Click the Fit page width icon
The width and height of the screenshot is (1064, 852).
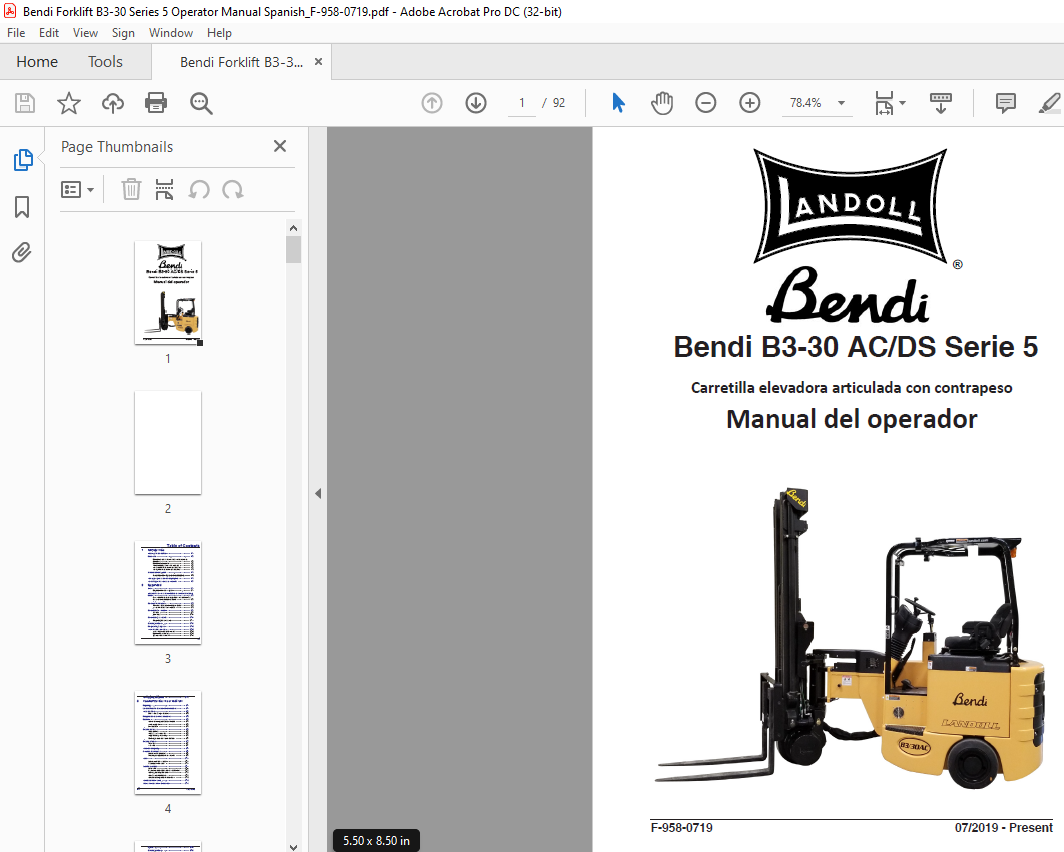[x=884, y=103]
